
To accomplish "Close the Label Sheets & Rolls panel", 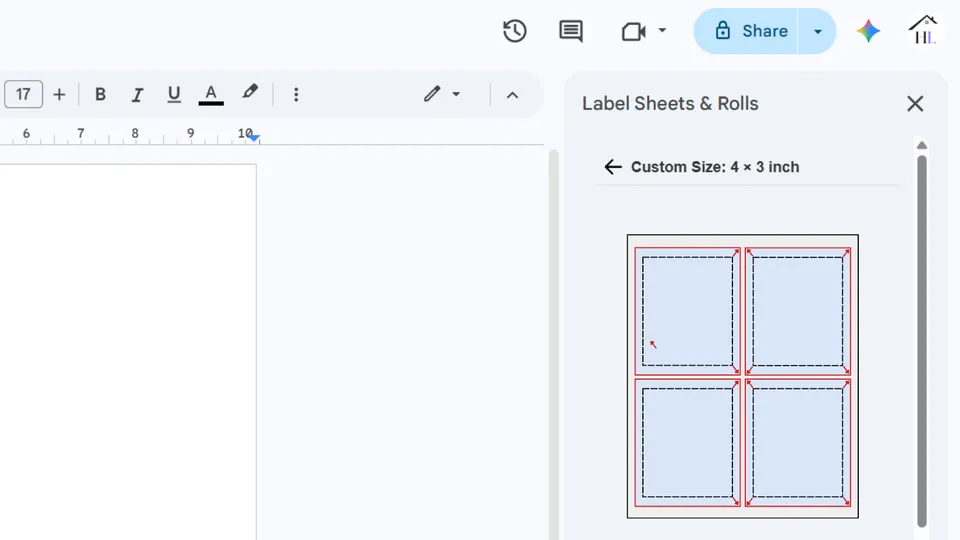I will point(915,103).
